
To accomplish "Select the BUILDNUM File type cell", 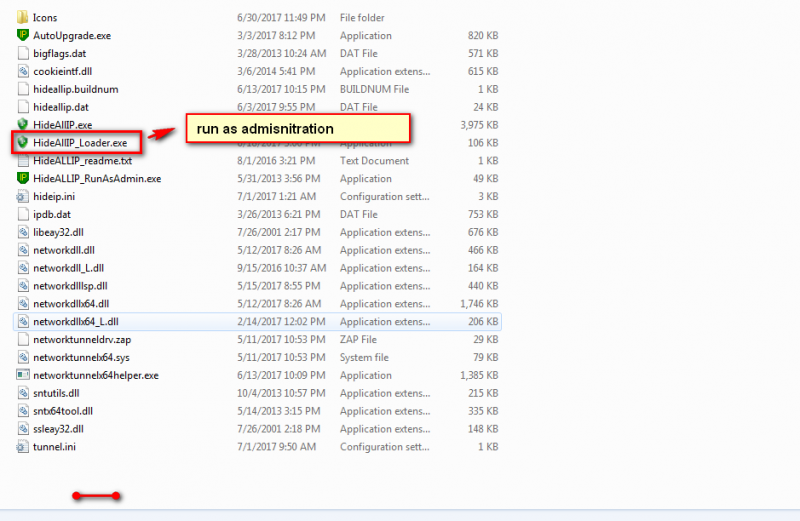I will (374, 89).
